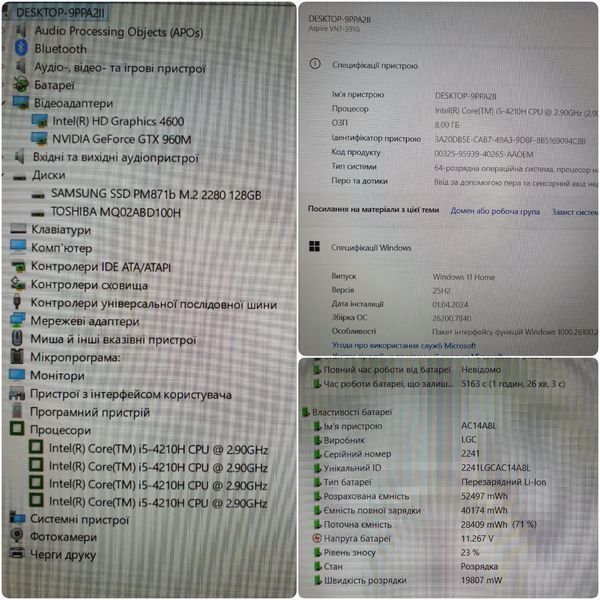Click the SAMSUNG SSD drive icon

(38, 196)
